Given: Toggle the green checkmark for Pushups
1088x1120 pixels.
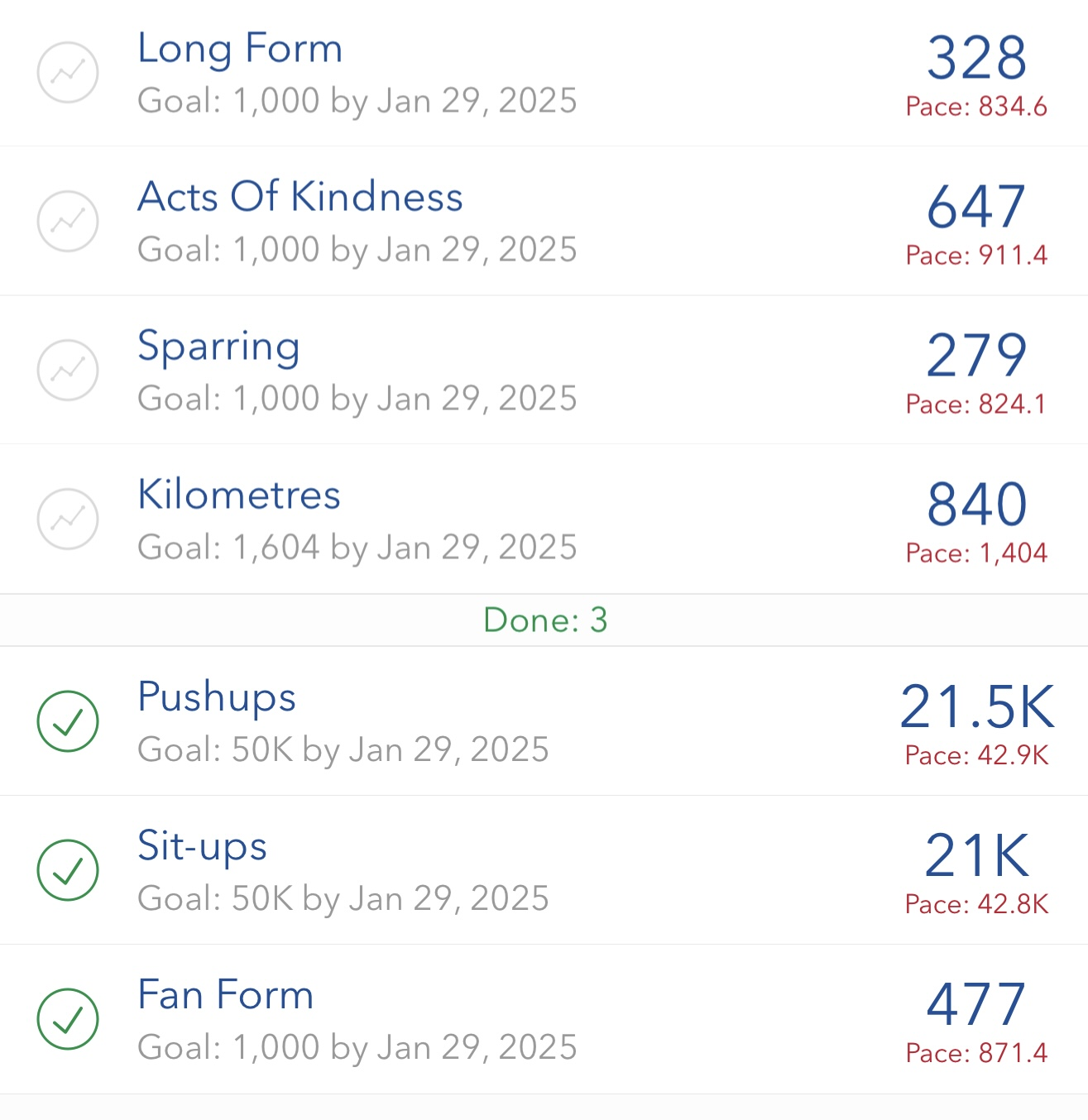Looking at the screenshot, I should tap(68, 721).
